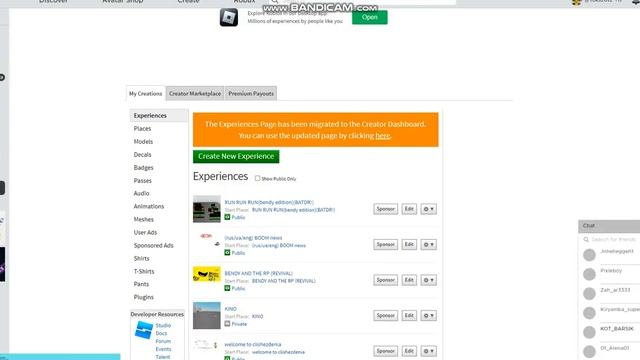Select Passes in sidebar
This screenshot has height=360, width=640.
pos(143,180)
